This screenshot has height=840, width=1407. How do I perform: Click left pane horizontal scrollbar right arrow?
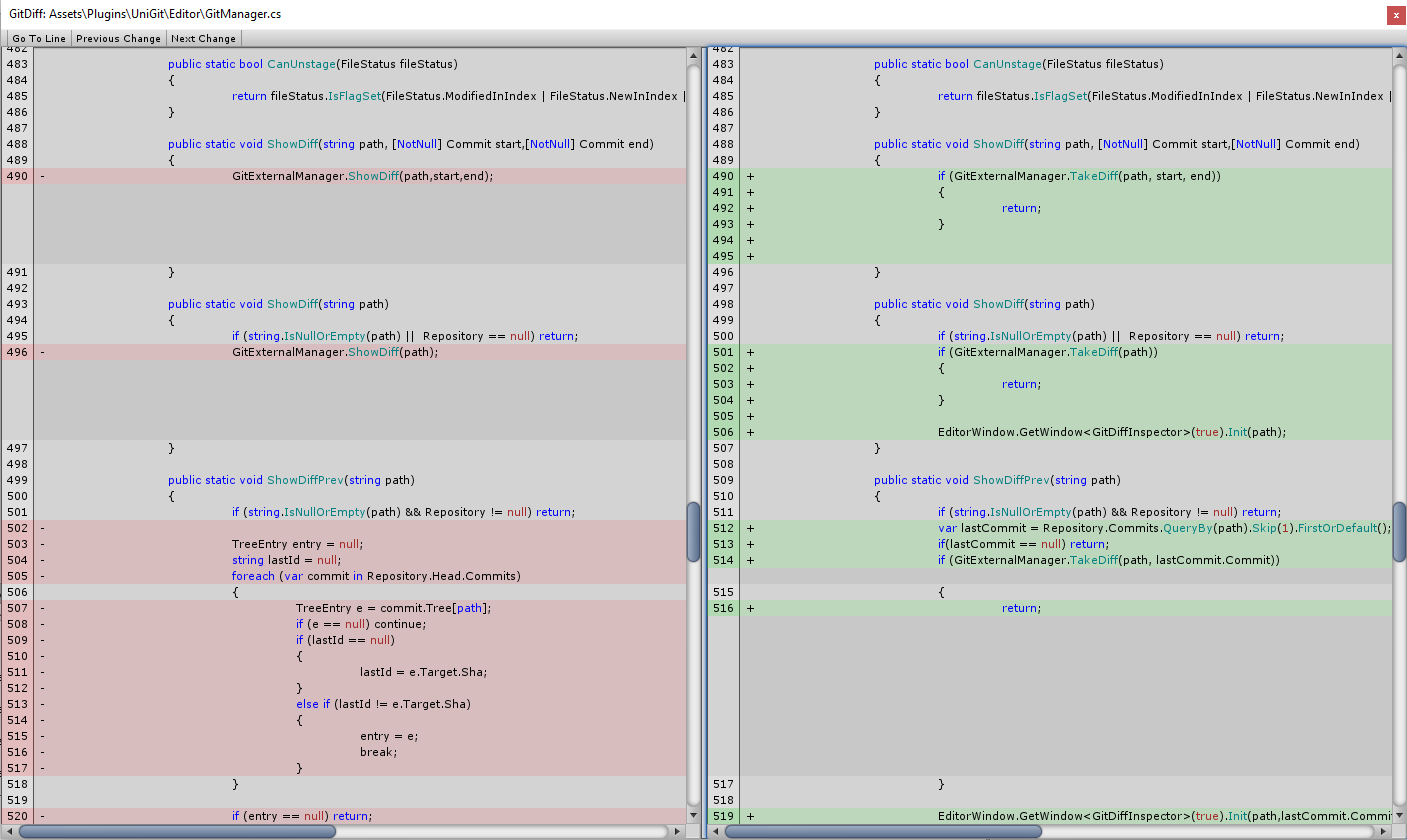(678, 831)
